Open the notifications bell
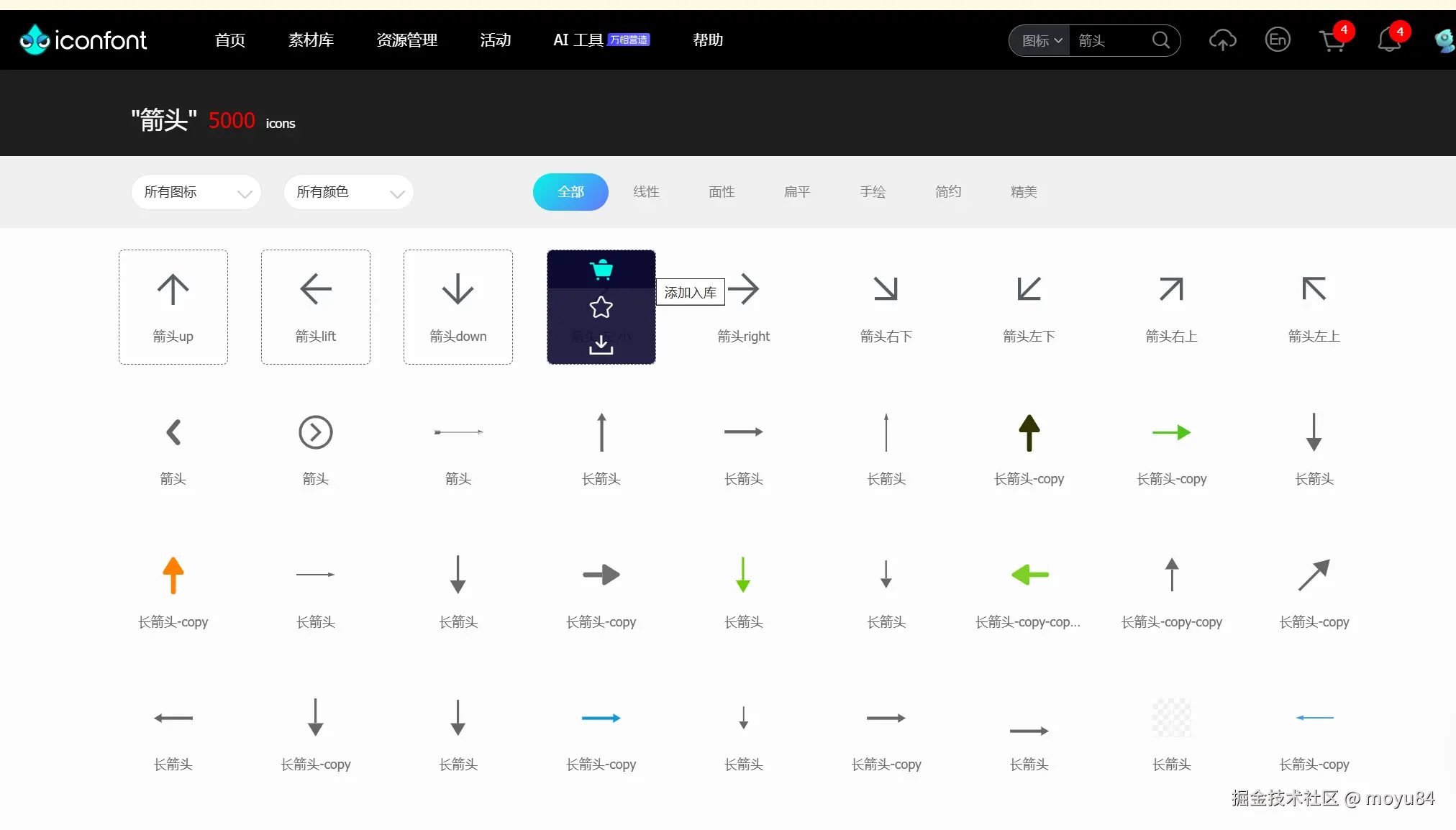 click(1389, 40)
